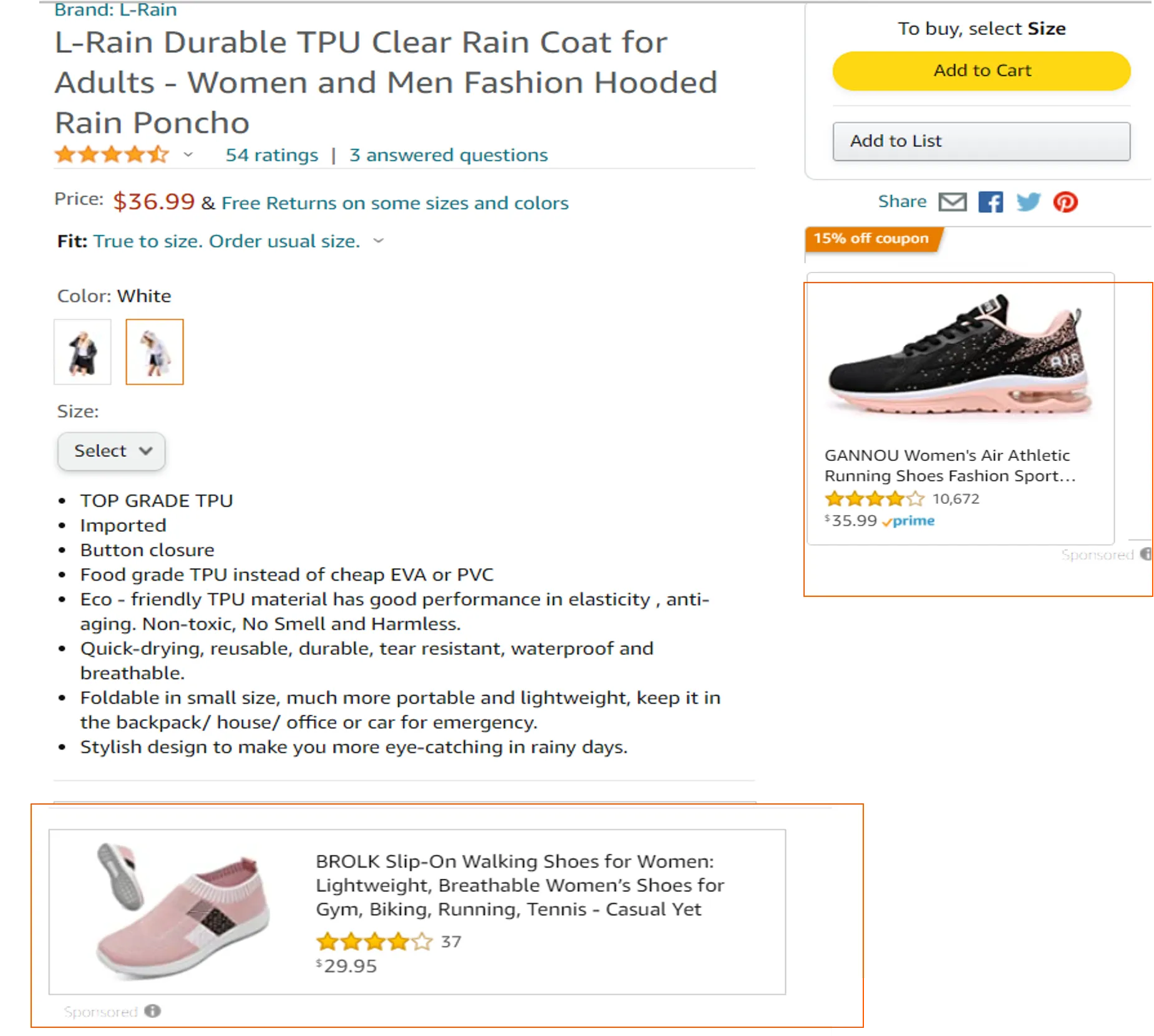Select the black color swatch

click(82, 352)
